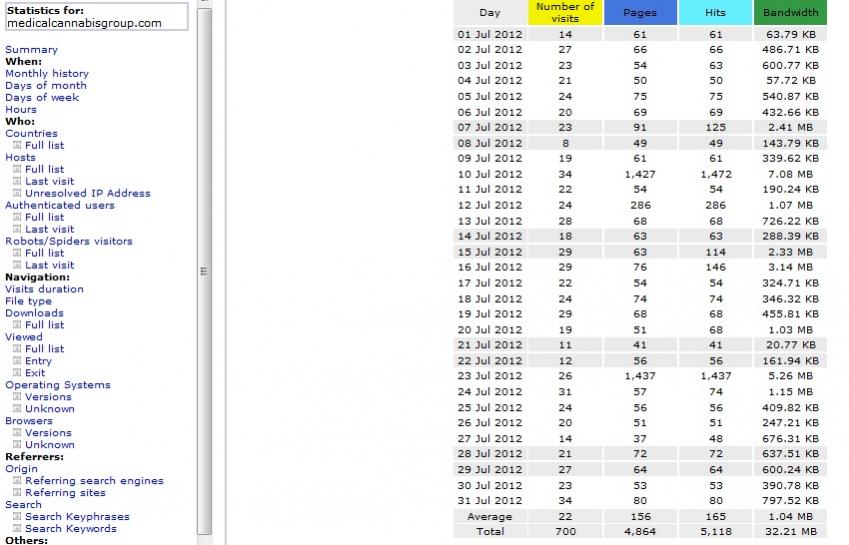This screenshot has width=849, height=545.
Task: Click the icon beside Hosts Last visit
Action: [17, 181]
